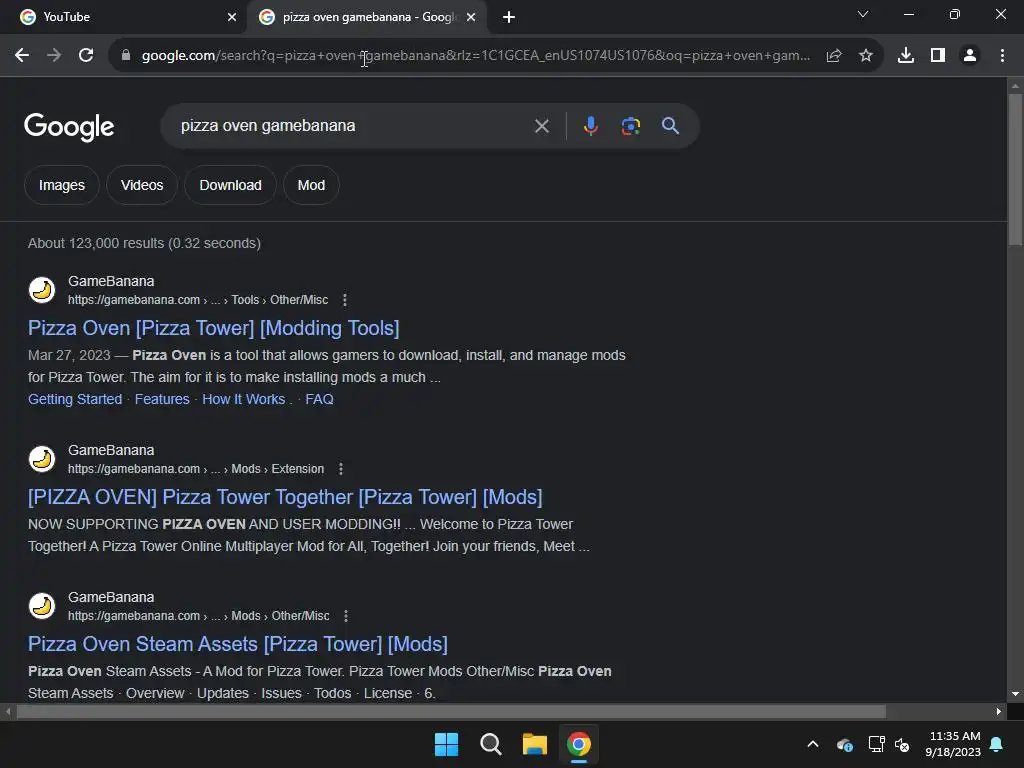
Task: Open the Chrome profile icon
Action: click(970, 56)
